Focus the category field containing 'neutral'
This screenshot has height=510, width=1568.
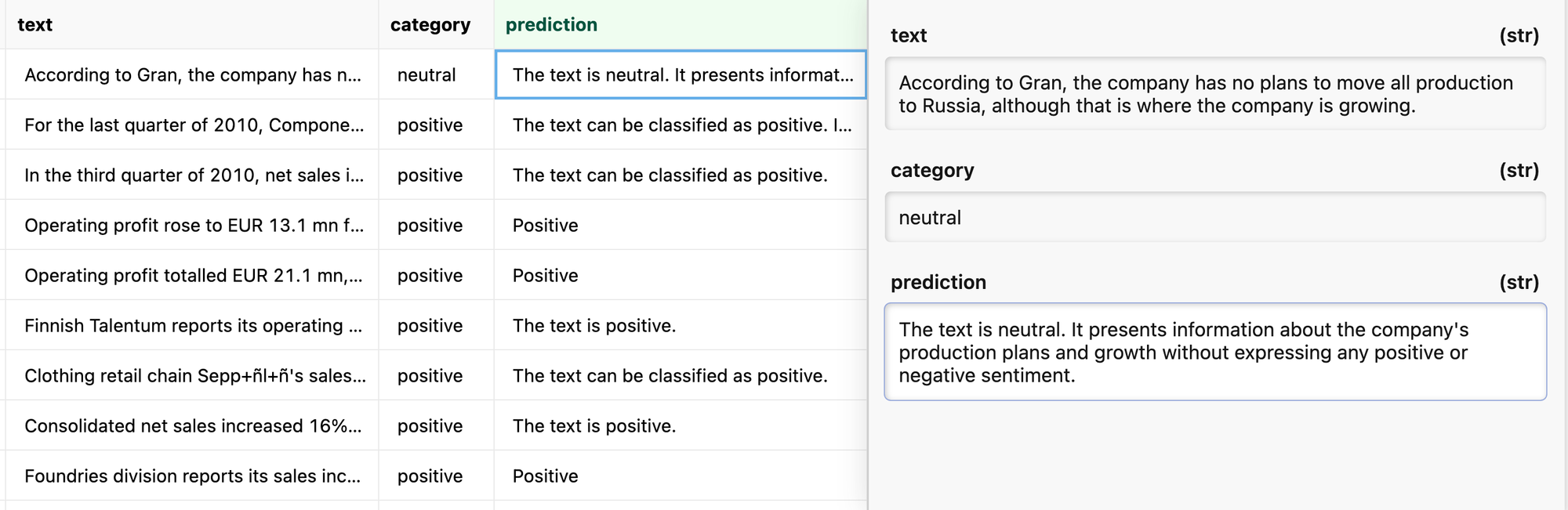point(1214,218)
